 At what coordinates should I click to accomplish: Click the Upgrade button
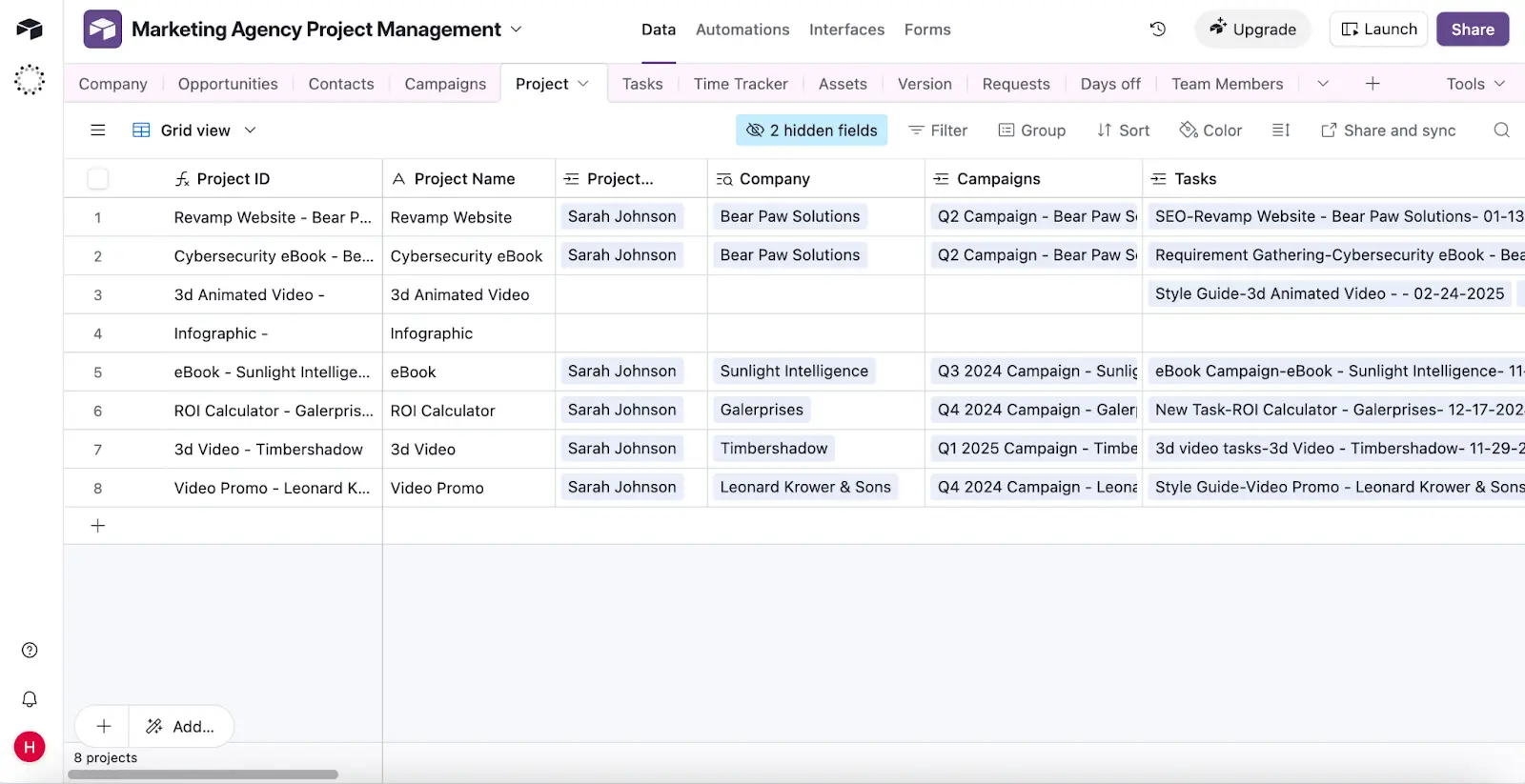point(1252,30)
